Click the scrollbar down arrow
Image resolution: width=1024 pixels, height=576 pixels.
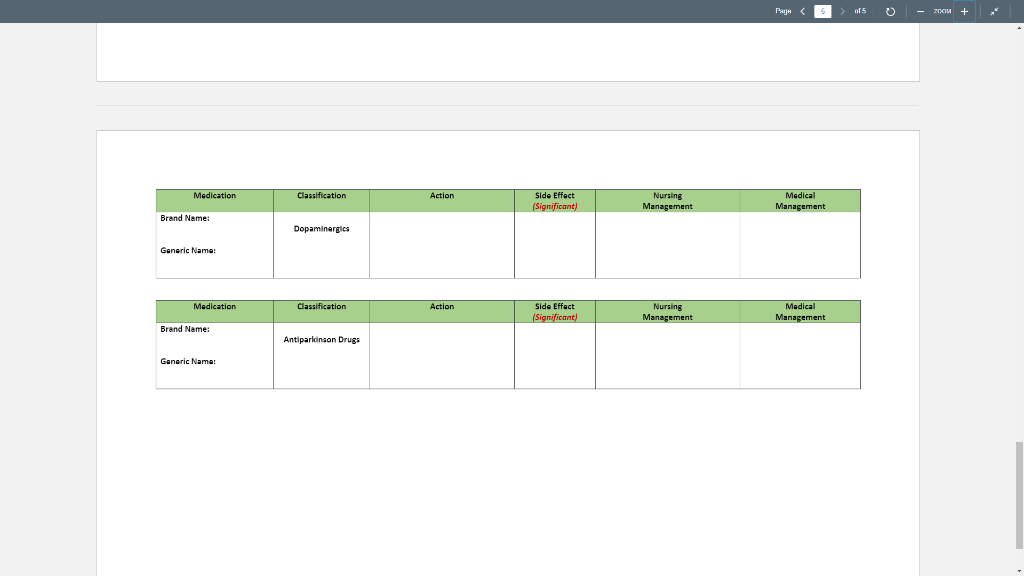(x=1019, y=571)
